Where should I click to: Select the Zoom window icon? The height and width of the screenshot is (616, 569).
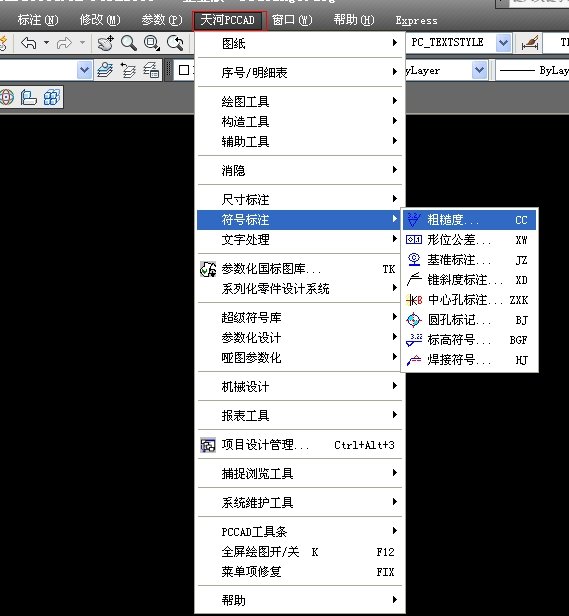click(x=152, y=43)
